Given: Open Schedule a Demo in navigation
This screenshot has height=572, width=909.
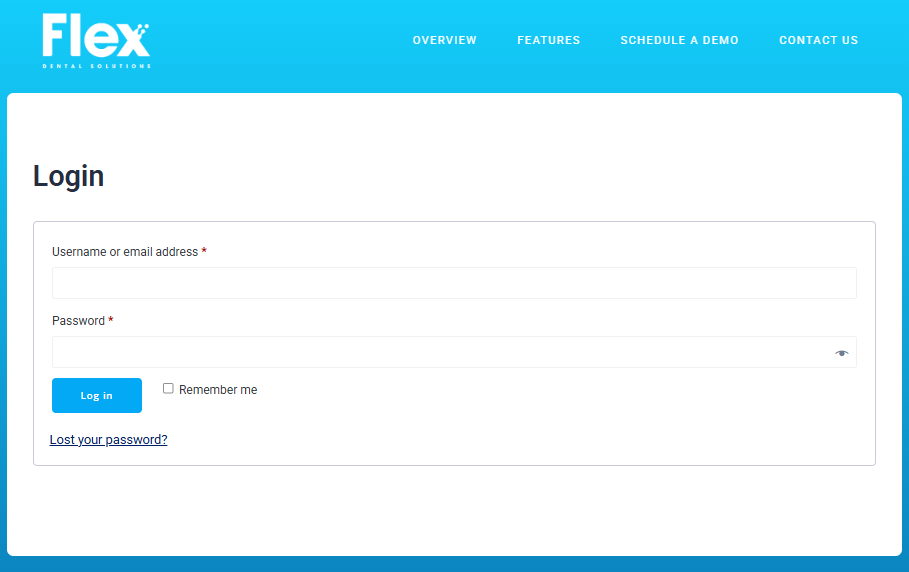Looking at the screenshot, I should coord(679,40).
